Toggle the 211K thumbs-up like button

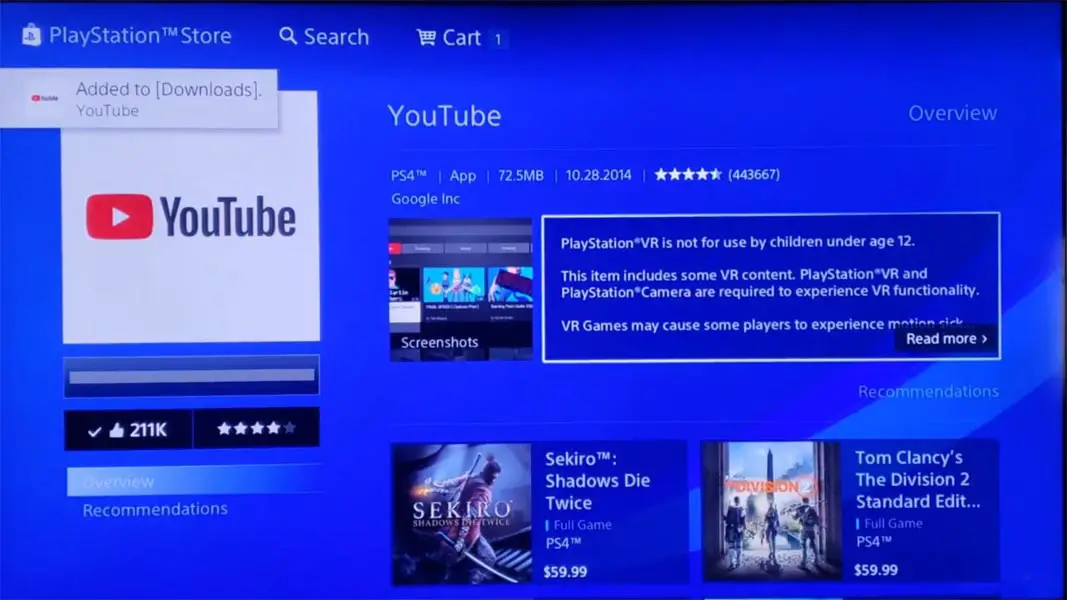point(128,430)
